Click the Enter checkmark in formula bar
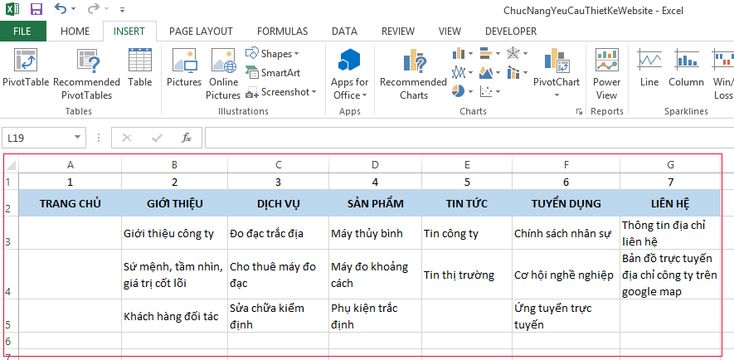The width and height of the screenshot is (734, 360). pos(157,138)
